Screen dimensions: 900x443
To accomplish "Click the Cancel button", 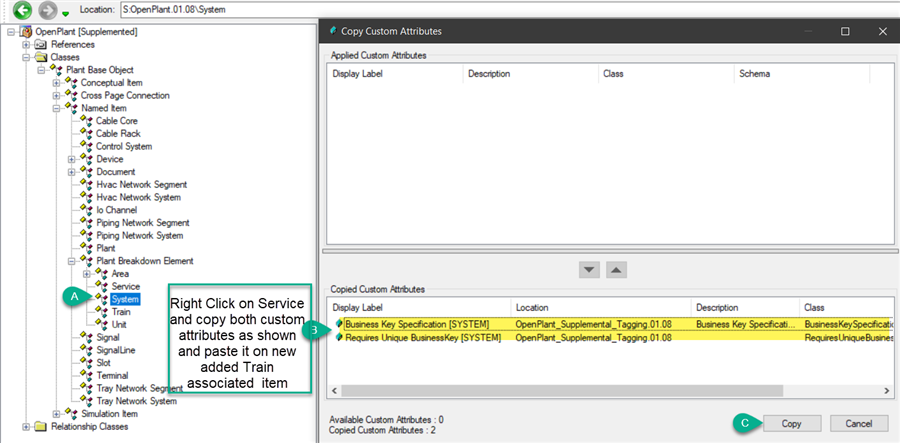I will [x=859, y=423].
